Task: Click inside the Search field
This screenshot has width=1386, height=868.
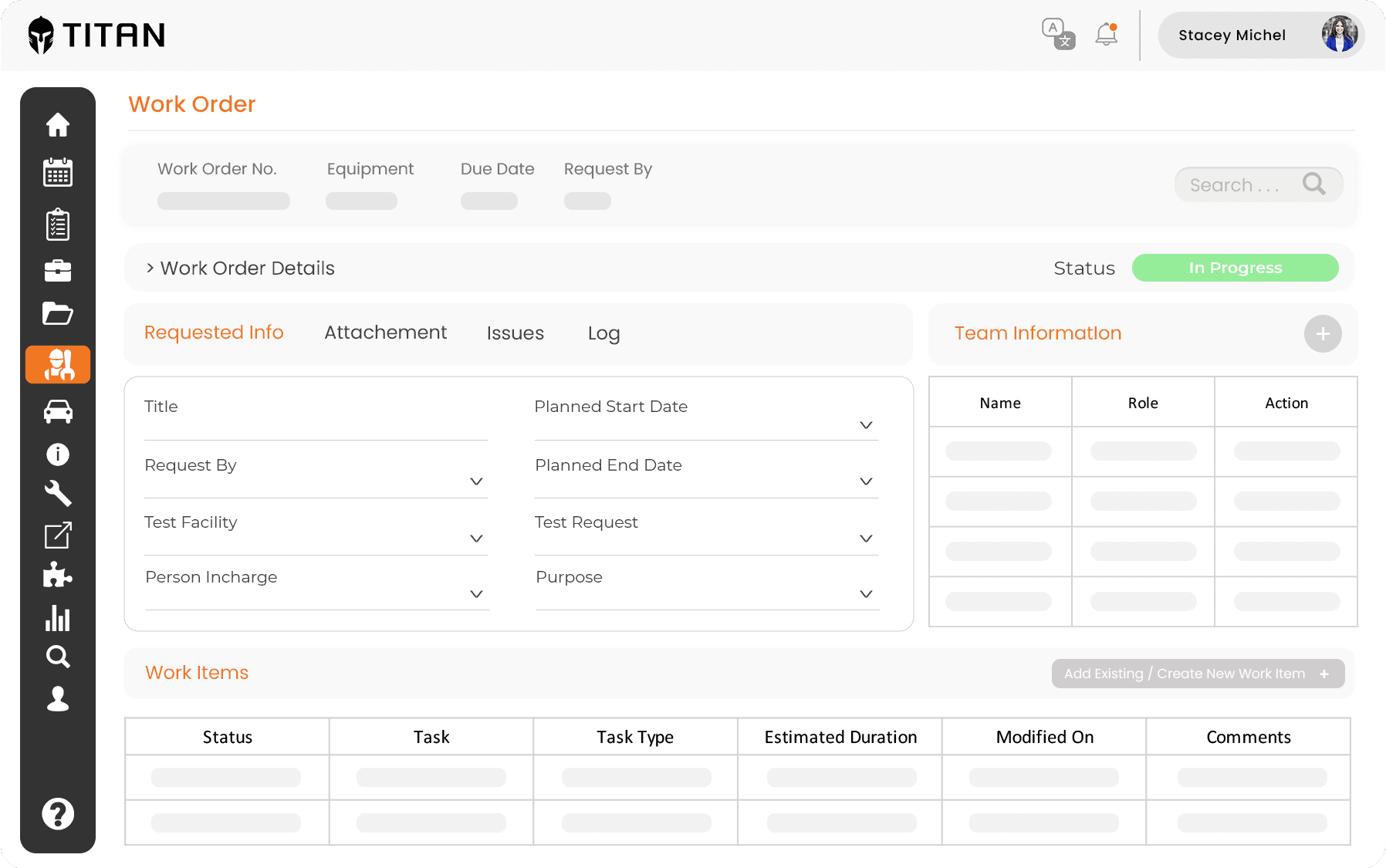Action: pos(1247,184)
